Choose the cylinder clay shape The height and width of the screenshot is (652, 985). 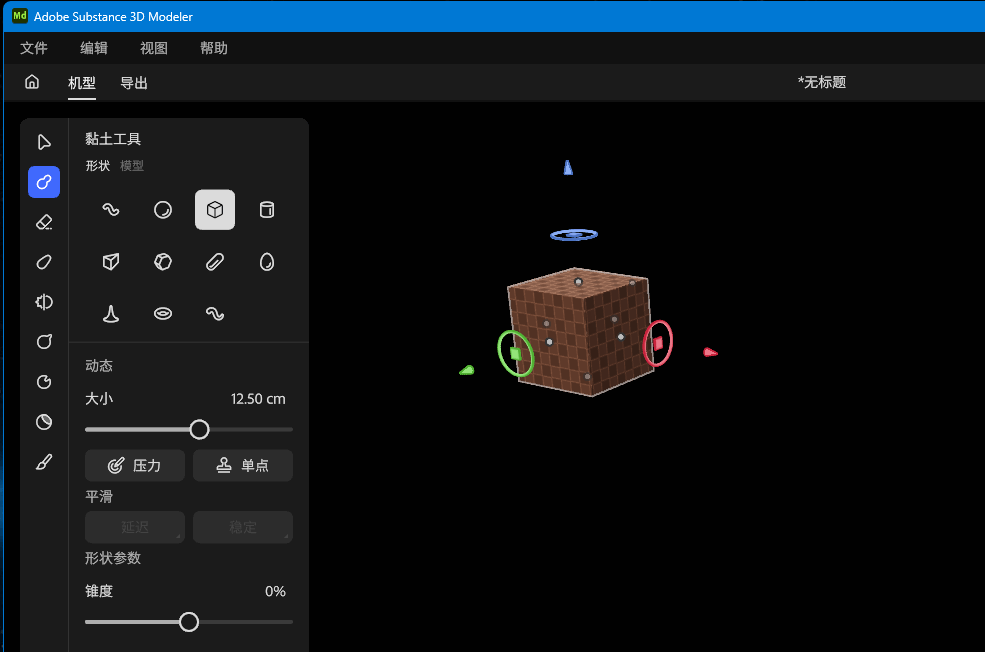coord(267,210)
